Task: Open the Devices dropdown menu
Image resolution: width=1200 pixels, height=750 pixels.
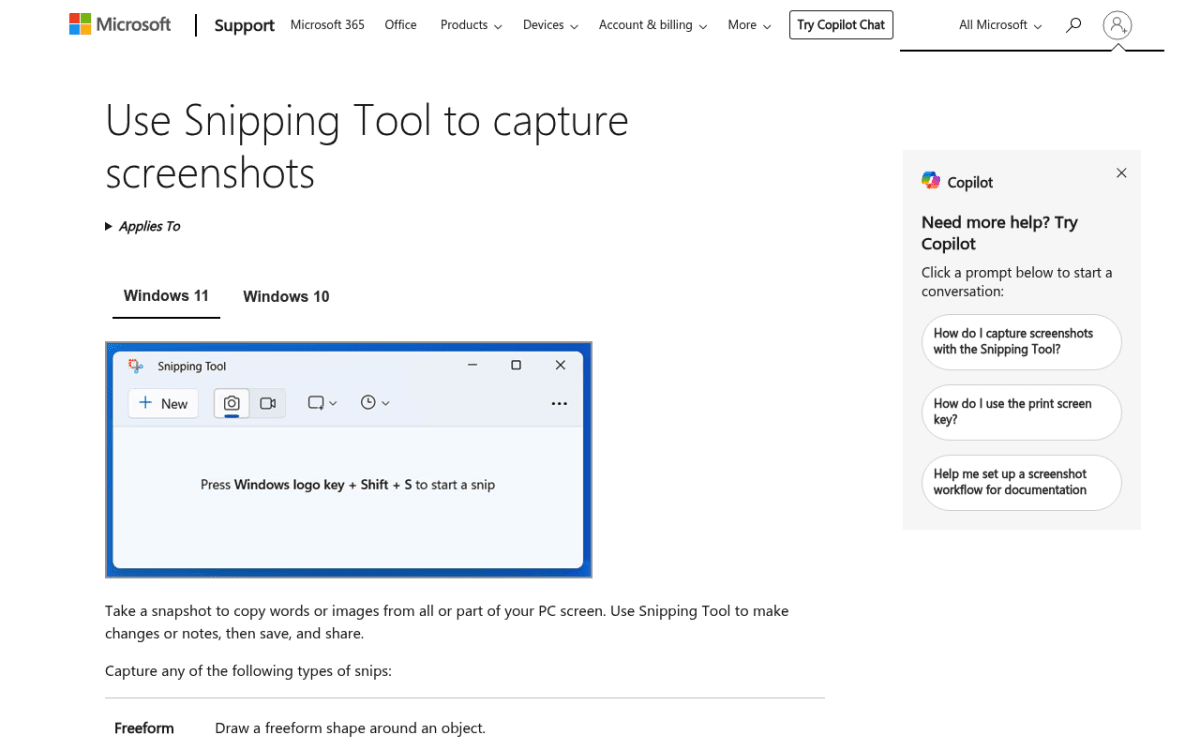Action: pos(550,25)
